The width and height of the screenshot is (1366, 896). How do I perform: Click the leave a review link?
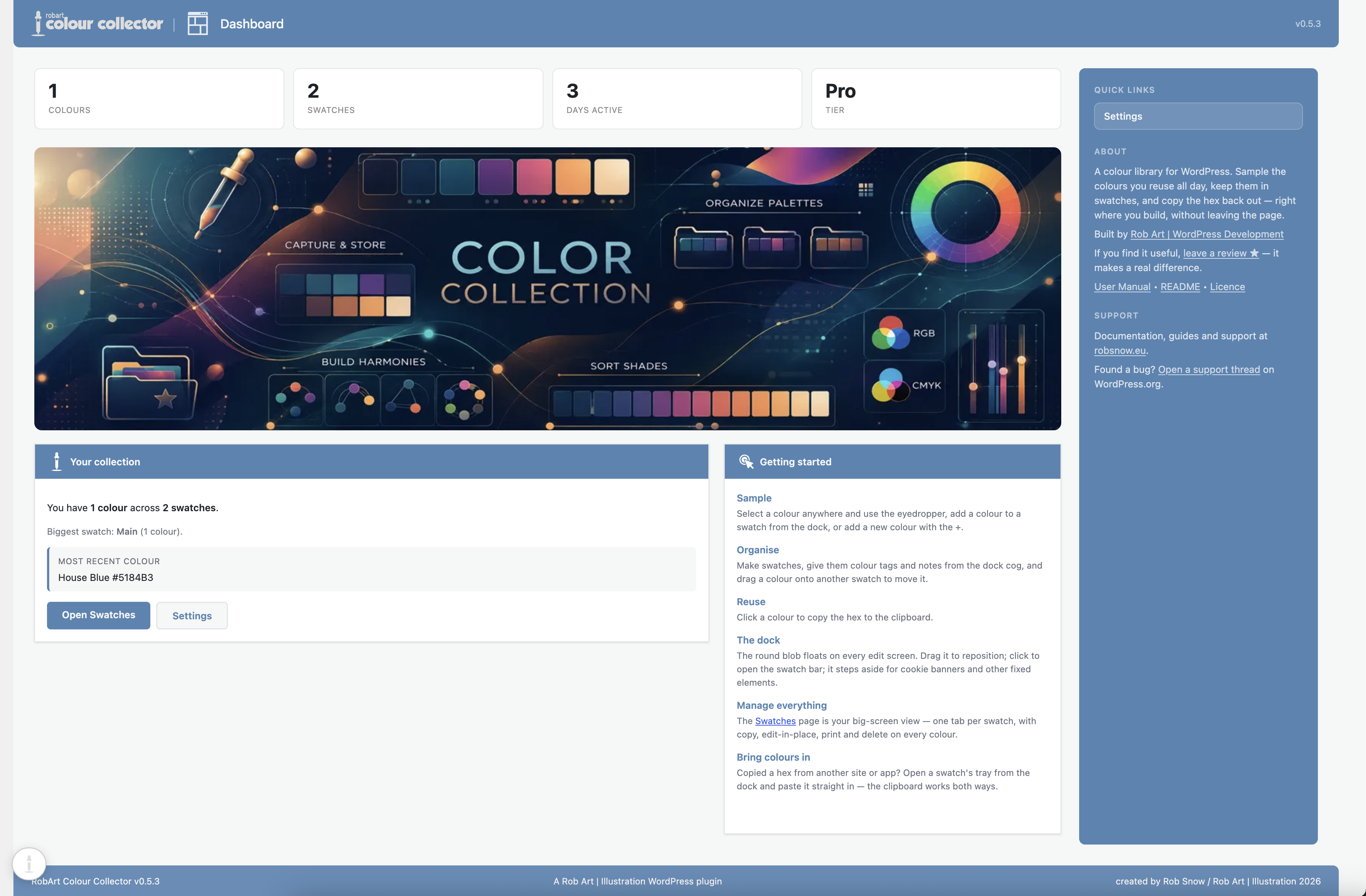point(1221,253)
